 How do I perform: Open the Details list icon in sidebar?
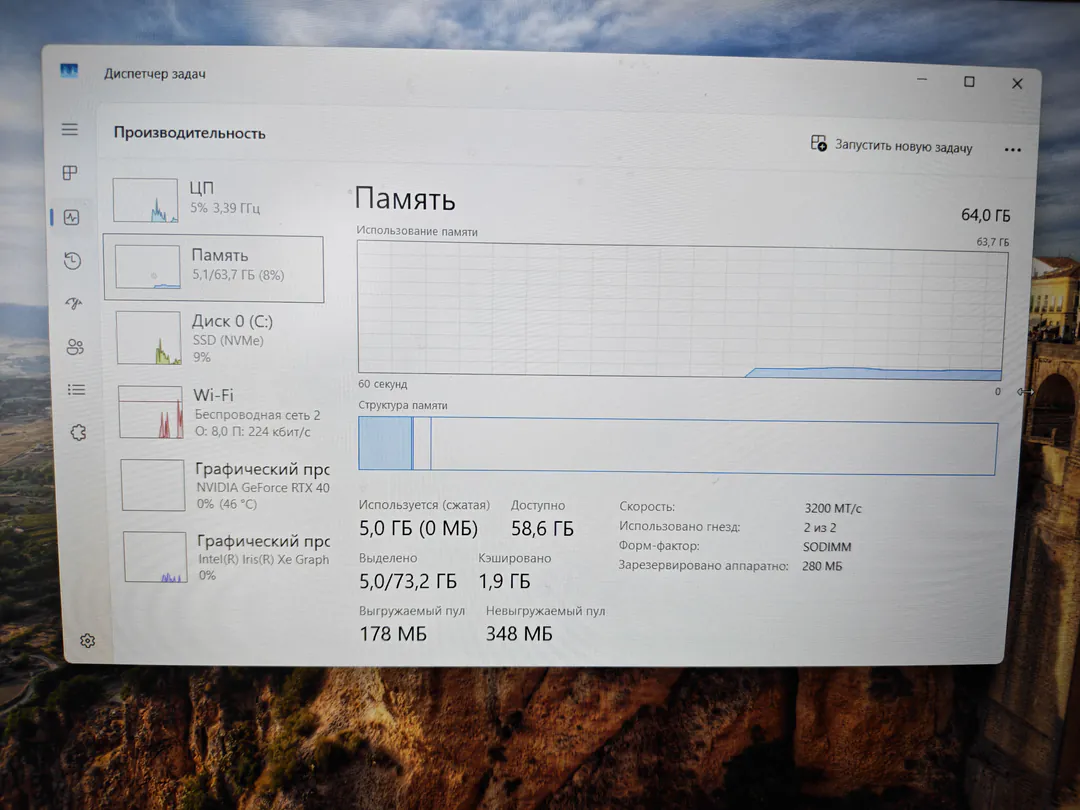pyautogui.click(x=76, y=390)
